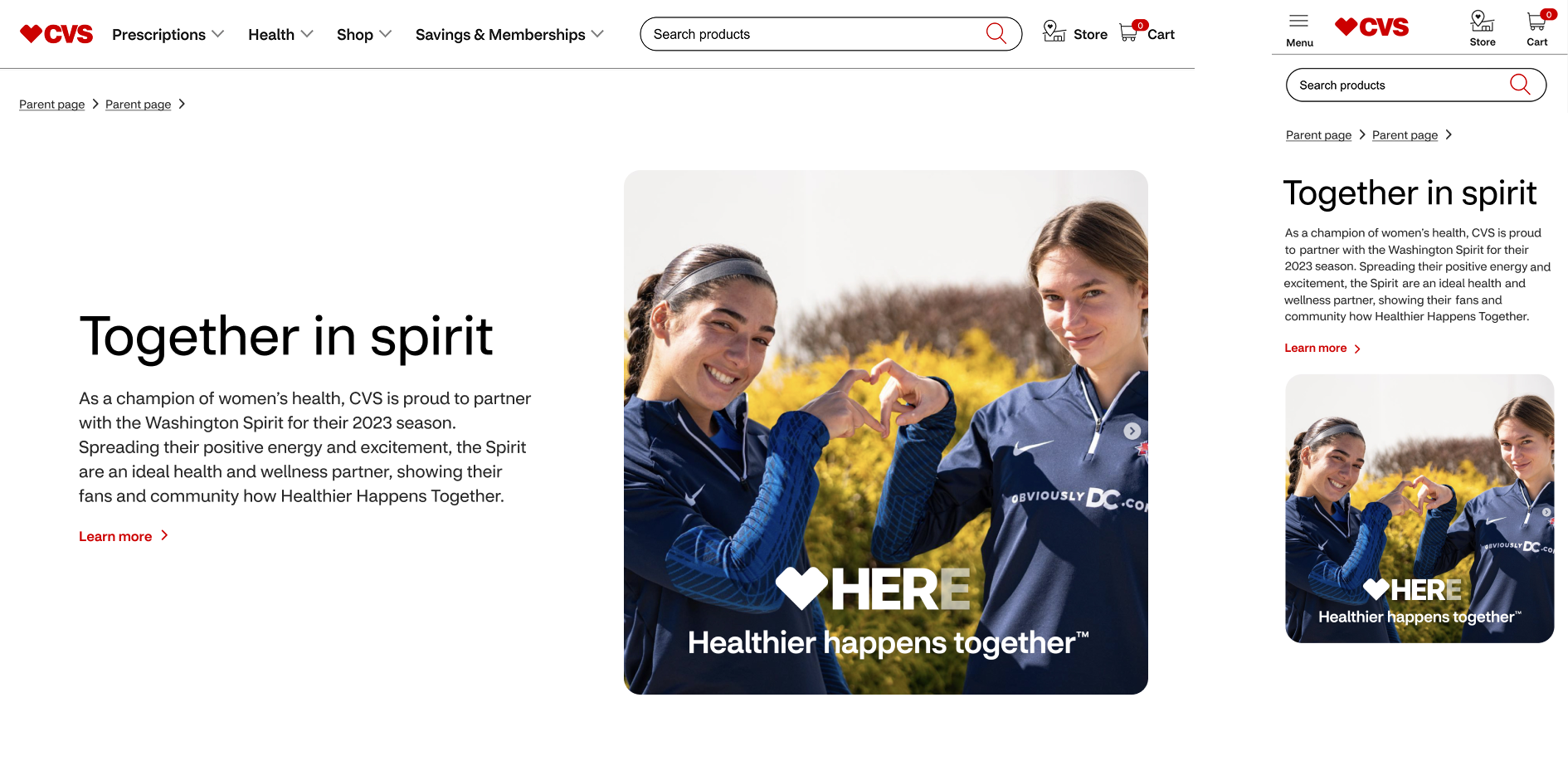Click the arrow button on large hero image
1568x761 pixels.
(x=1132, y=431)
